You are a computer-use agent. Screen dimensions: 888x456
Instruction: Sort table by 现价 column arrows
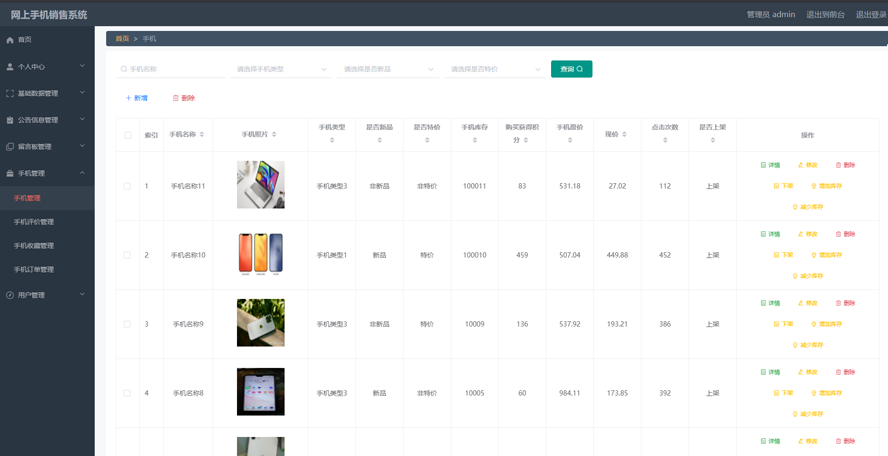625,134
